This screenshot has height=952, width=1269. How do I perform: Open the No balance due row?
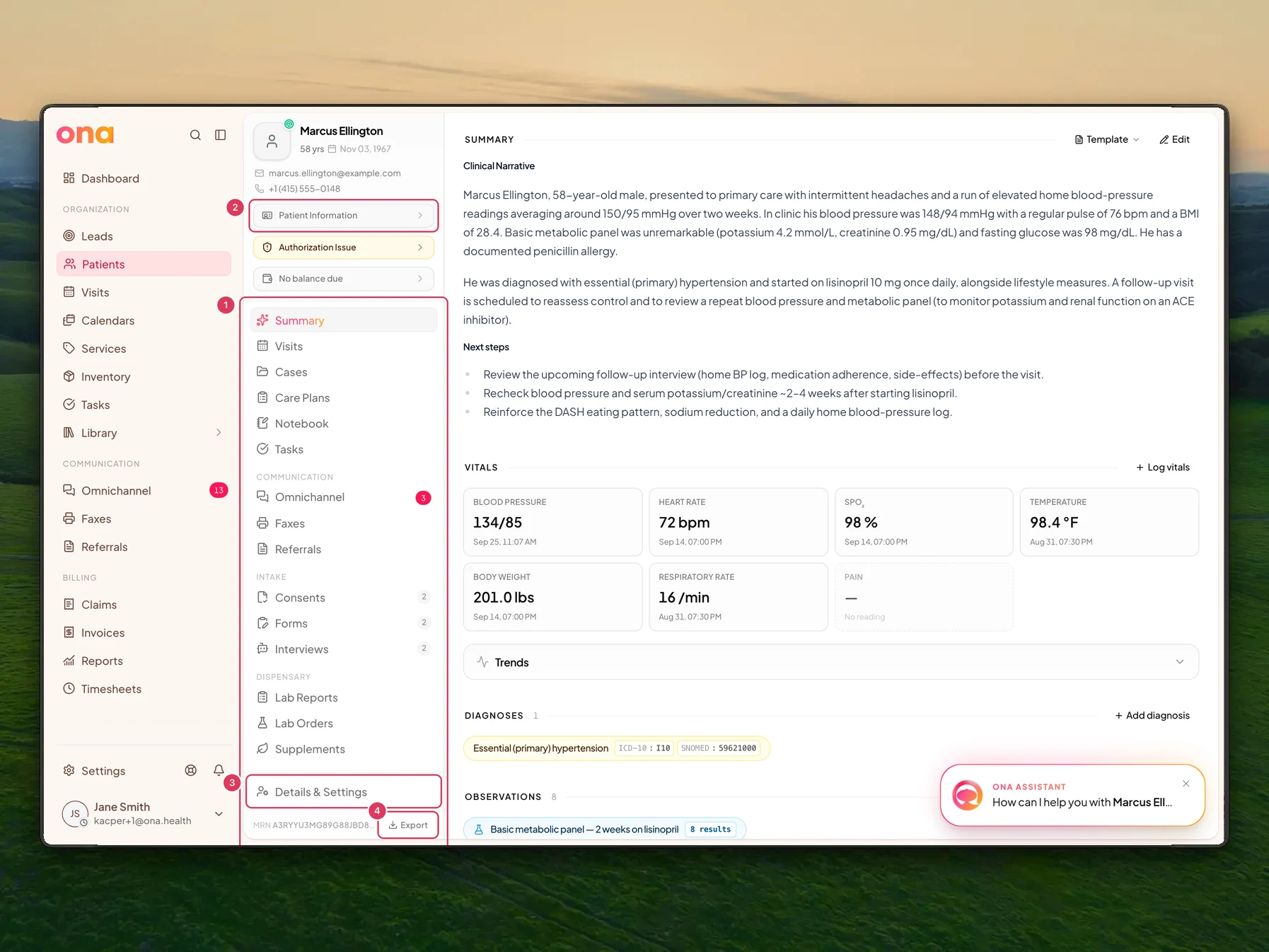coord(343,279)
